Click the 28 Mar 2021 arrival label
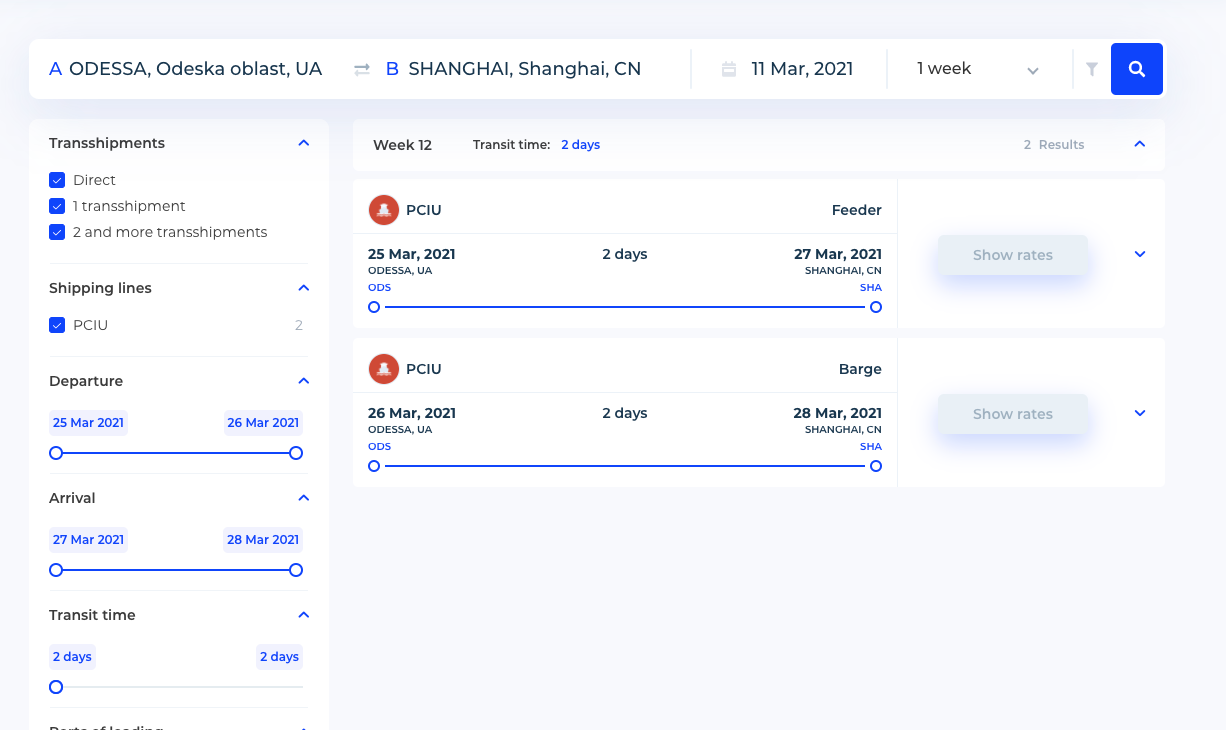The image size is (1226, 730). [x=263, y=540]
